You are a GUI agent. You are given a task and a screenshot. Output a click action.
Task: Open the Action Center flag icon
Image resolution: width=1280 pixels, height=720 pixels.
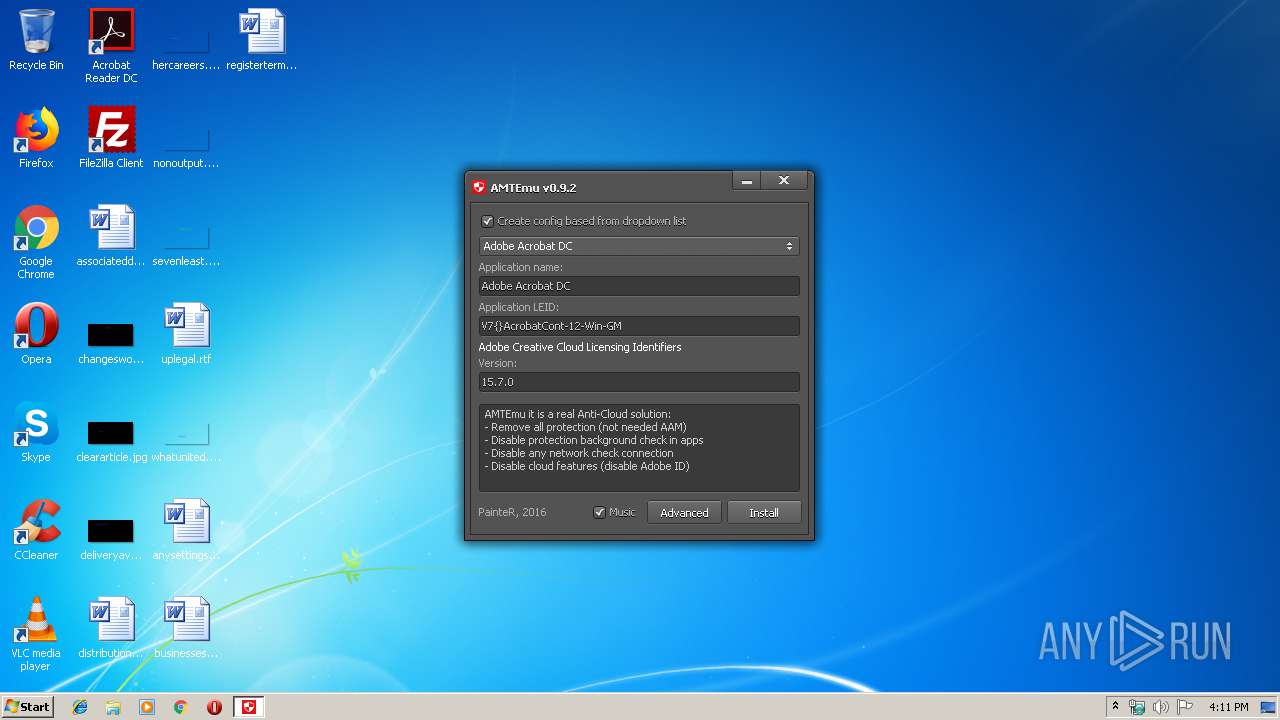coord(1185,707)
